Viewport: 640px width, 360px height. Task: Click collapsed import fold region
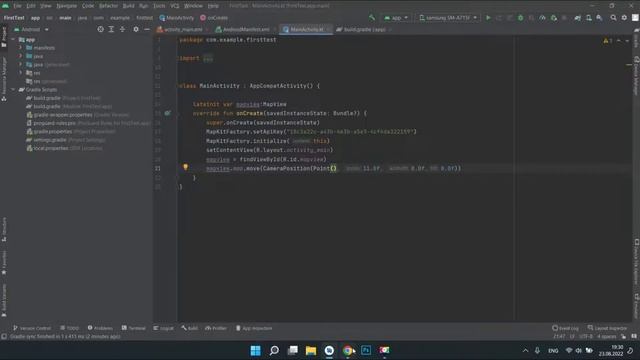[x=208, y=58]
